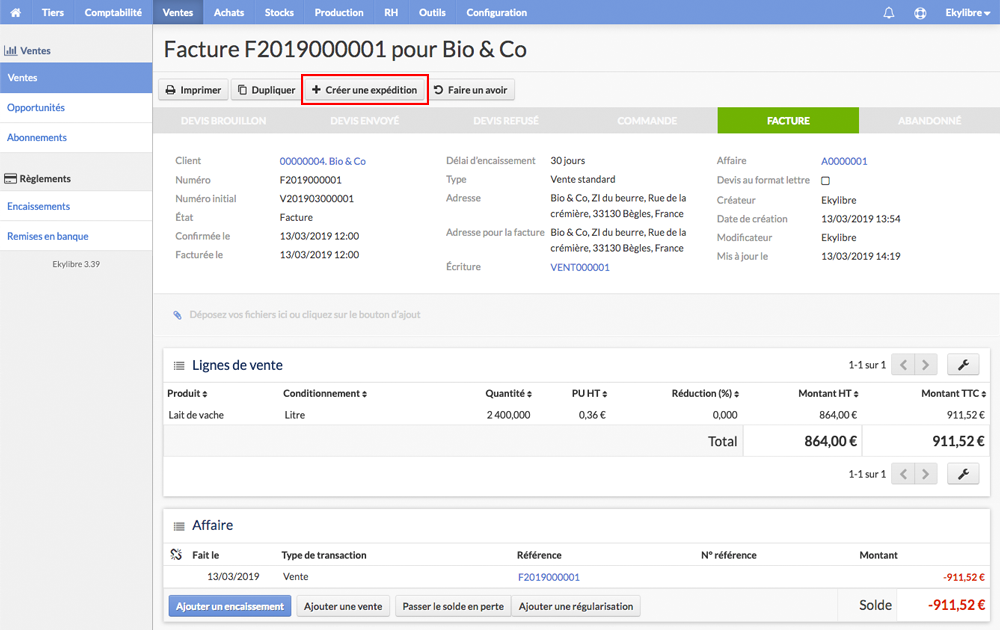Select the FACTURE state step
The image size is (1000, 630).
(x=788, y=121)
